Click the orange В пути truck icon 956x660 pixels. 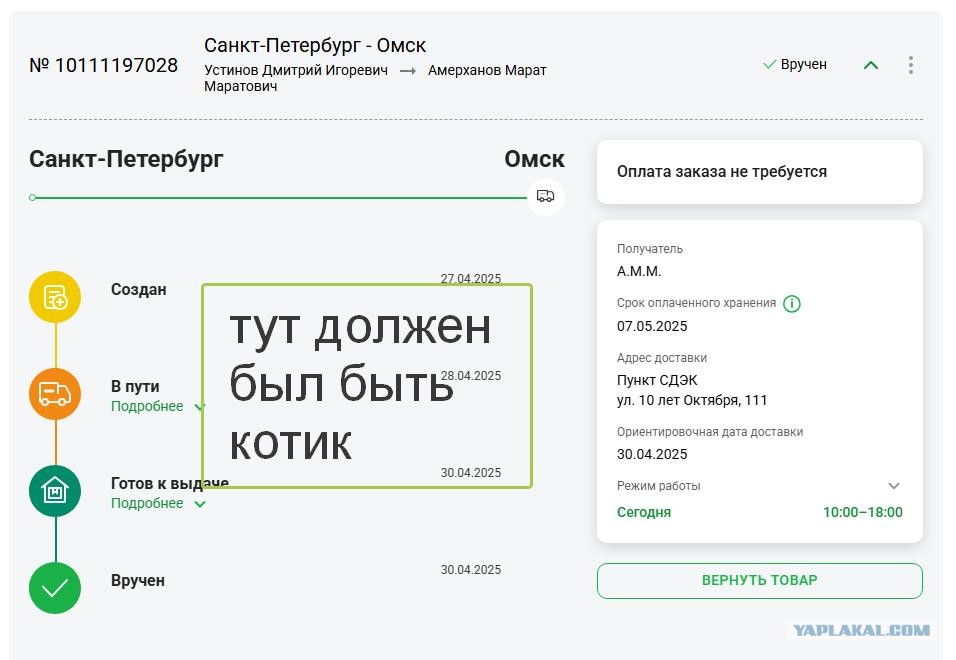point(55,394)
